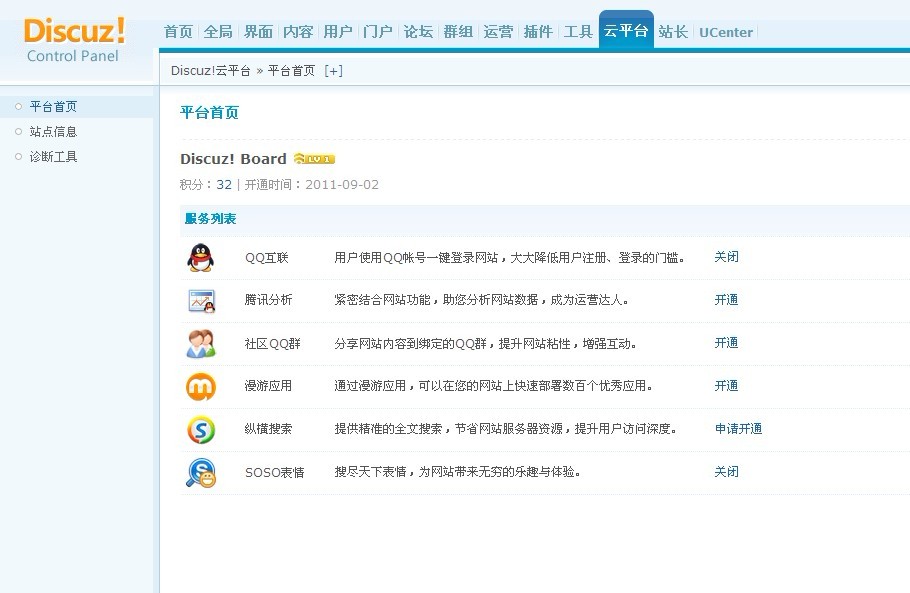The image size is (910, 593).
Task: Open the 用户 top menu
Action: (338, 31)
